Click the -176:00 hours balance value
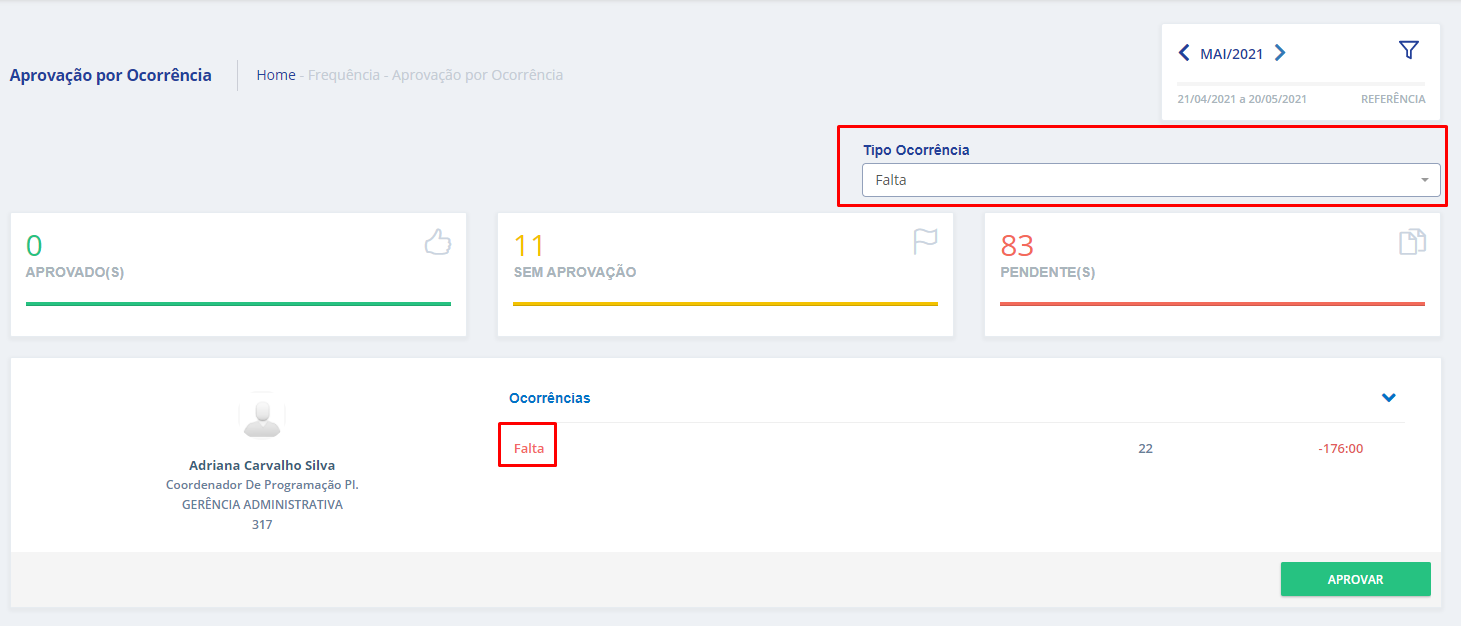 pos(1340,448)
